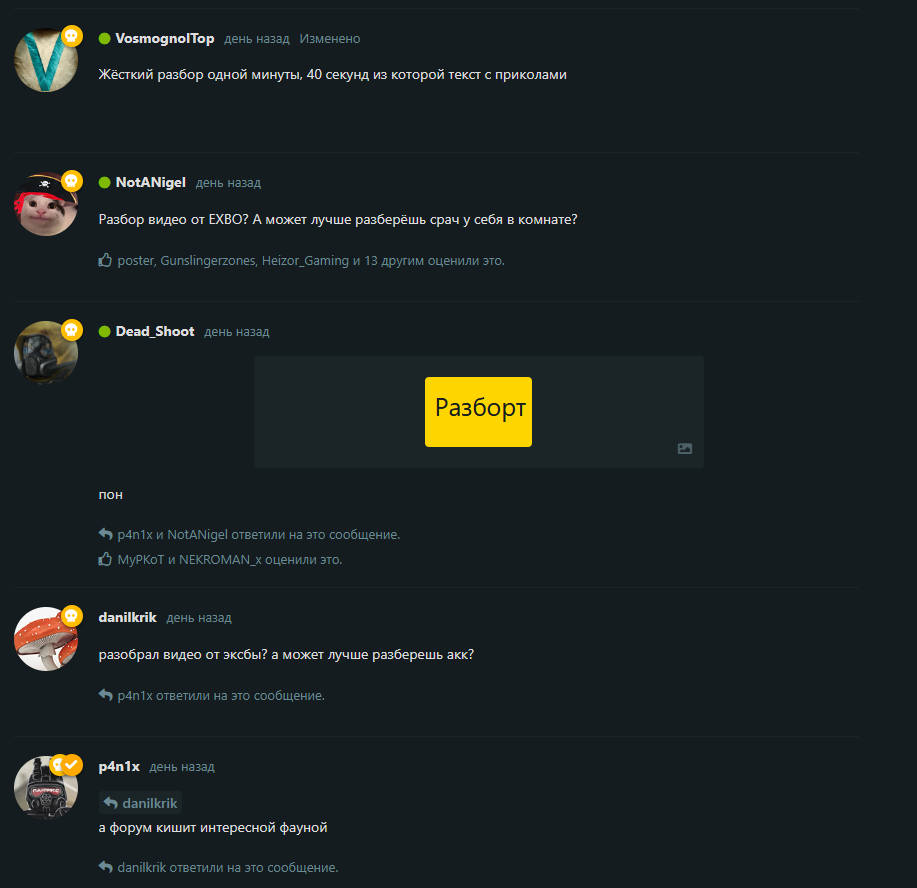Click MyPKoT in the likes list
Viewport: 917px width, 888px height.
pyautogui.click(x=141, y=559)
